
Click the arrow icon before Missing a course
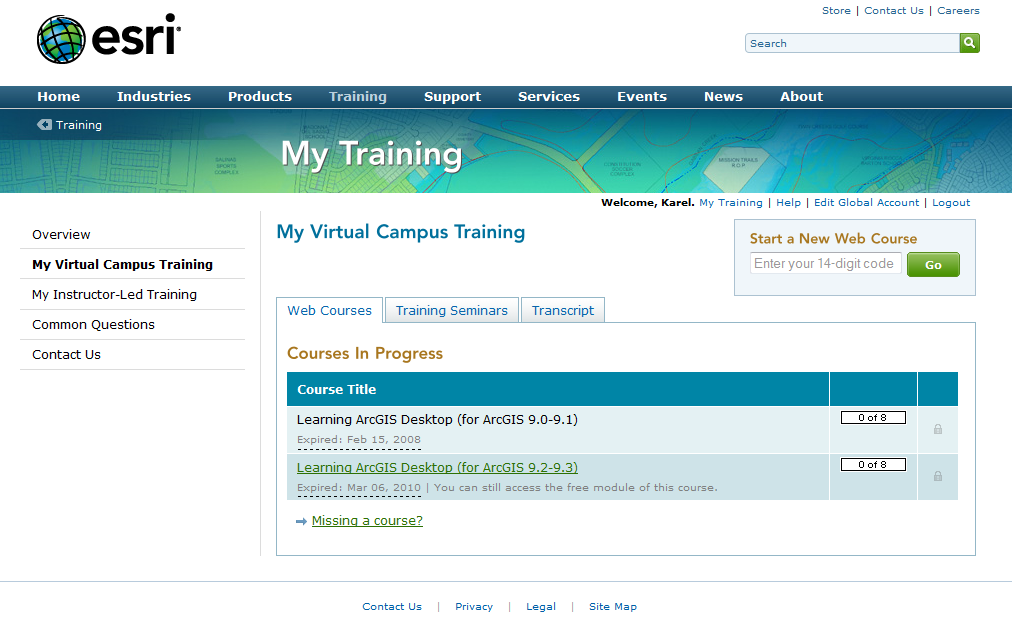point(301,521)
